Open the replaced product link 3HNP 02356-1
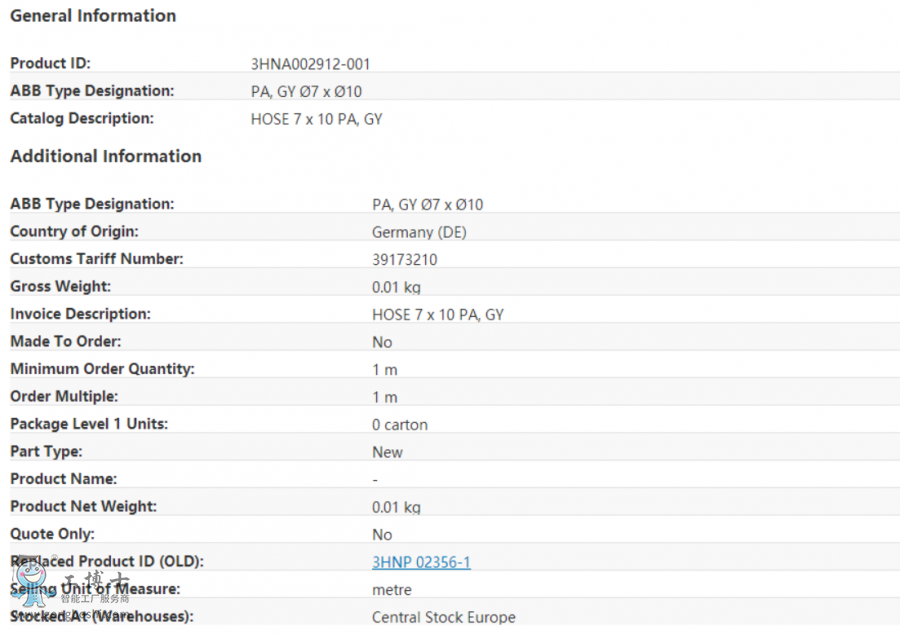The image size is (900, 634). click(x=421, y=562)
